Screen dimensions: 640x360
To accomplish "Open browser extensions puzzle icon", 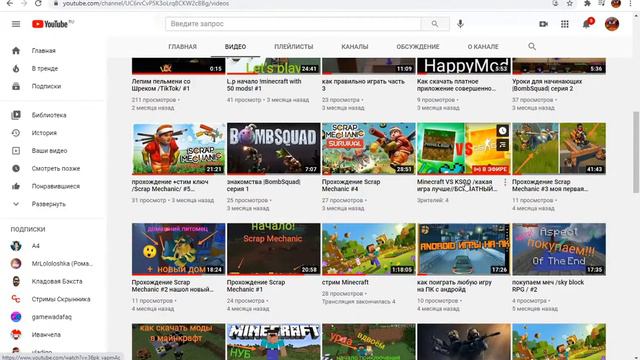I will 587,3.
